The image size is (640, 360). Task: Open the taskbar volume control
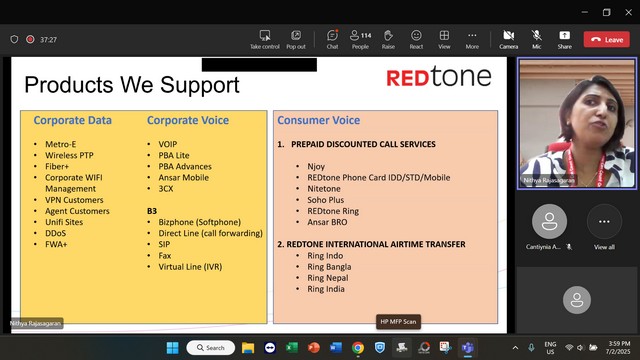[580, 348]
